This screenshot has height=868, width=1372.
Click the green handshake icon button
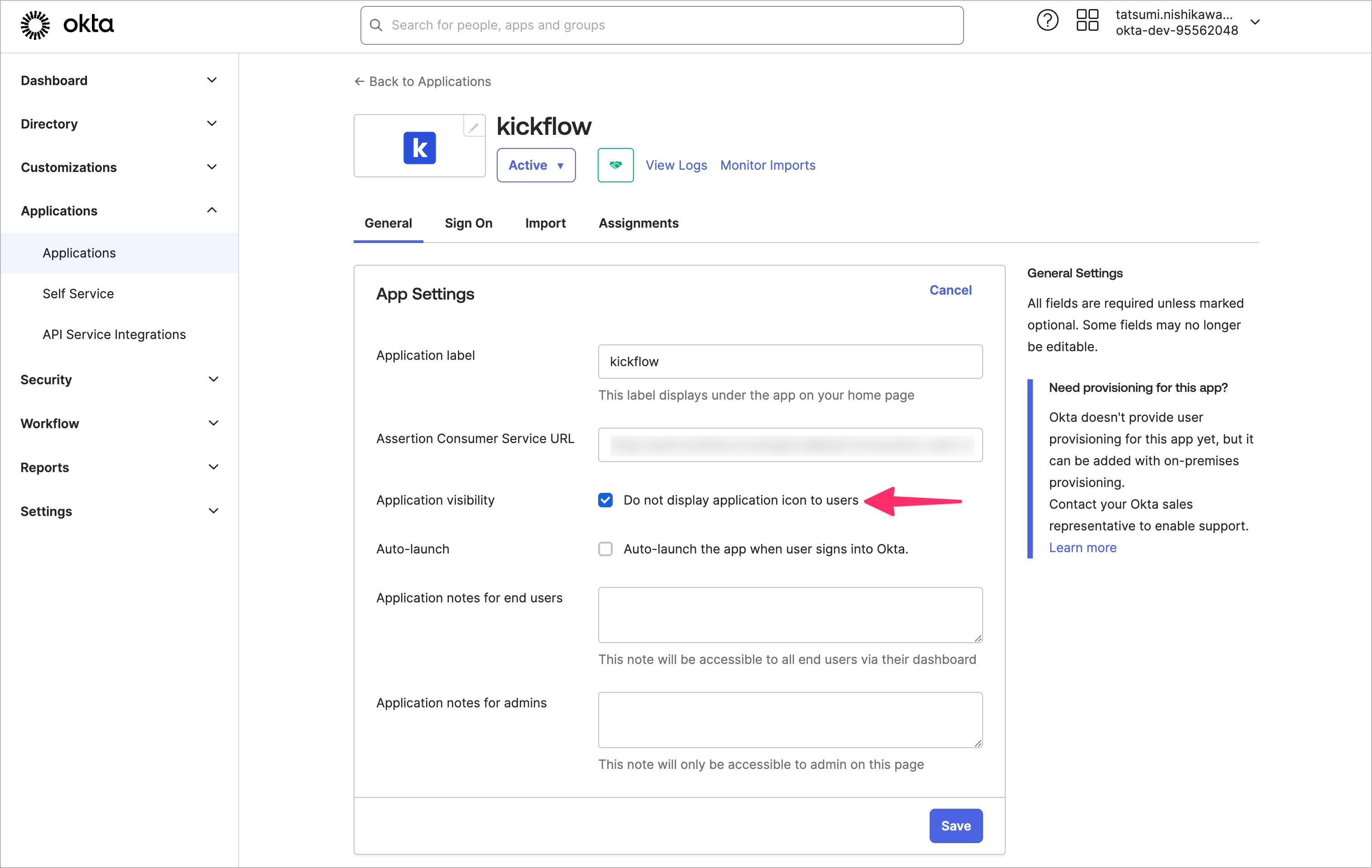pyautogui.click(x=615, y=165)
